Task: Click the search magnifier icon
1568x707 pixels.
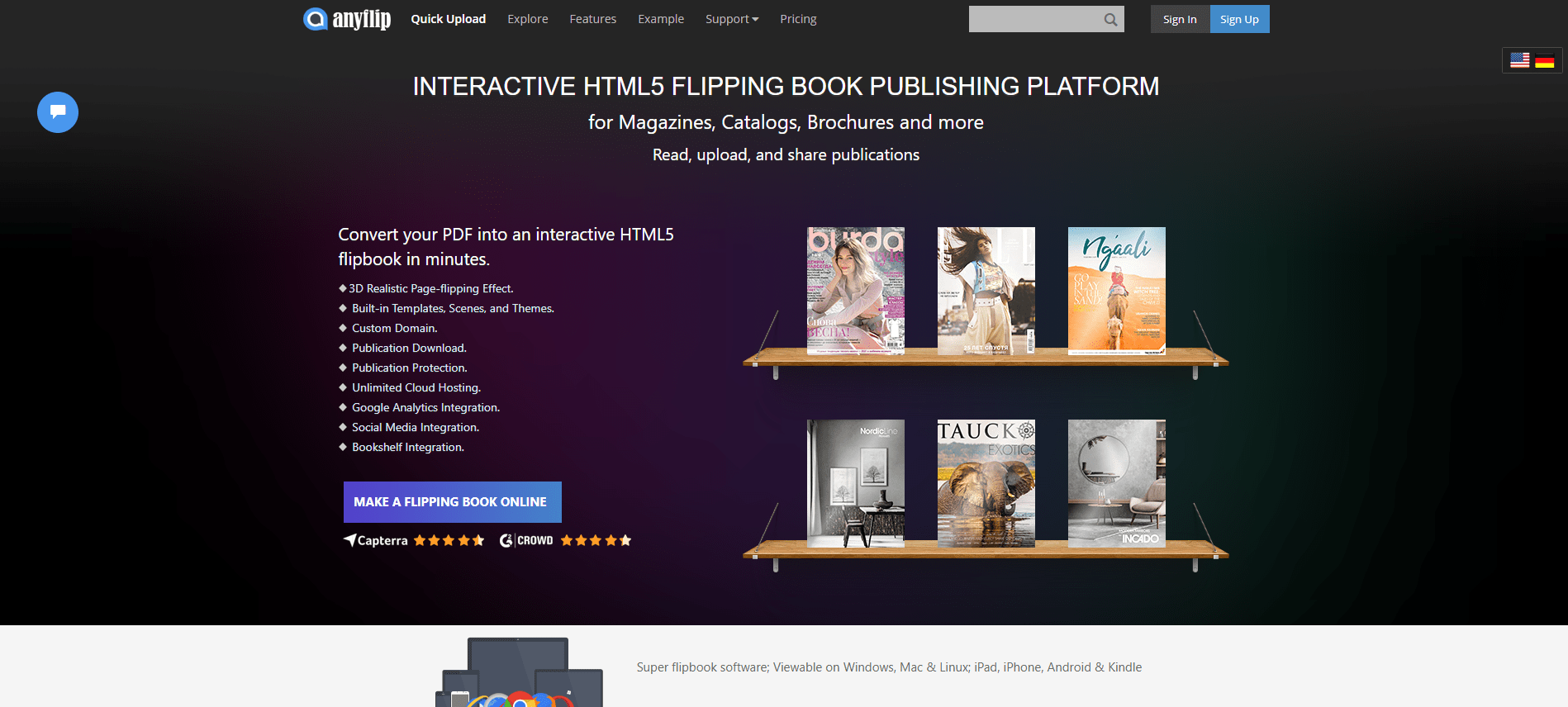Action: [x=1110, y=20]
